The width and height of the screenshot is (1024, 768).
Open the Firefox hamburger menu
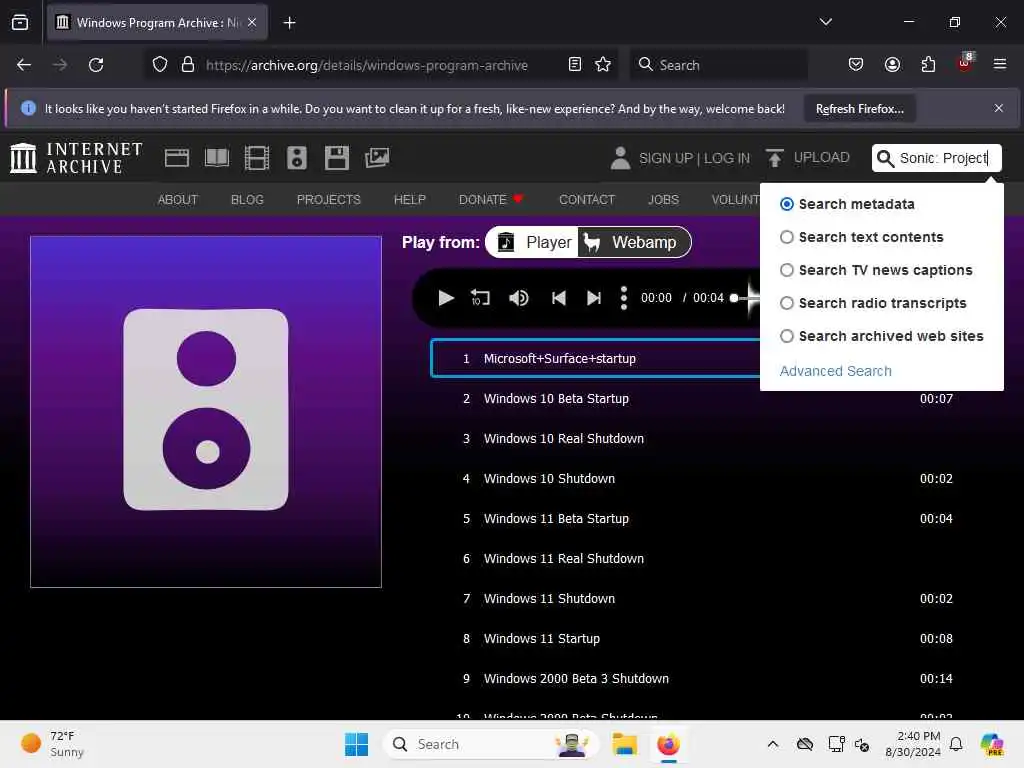[999, 64]
